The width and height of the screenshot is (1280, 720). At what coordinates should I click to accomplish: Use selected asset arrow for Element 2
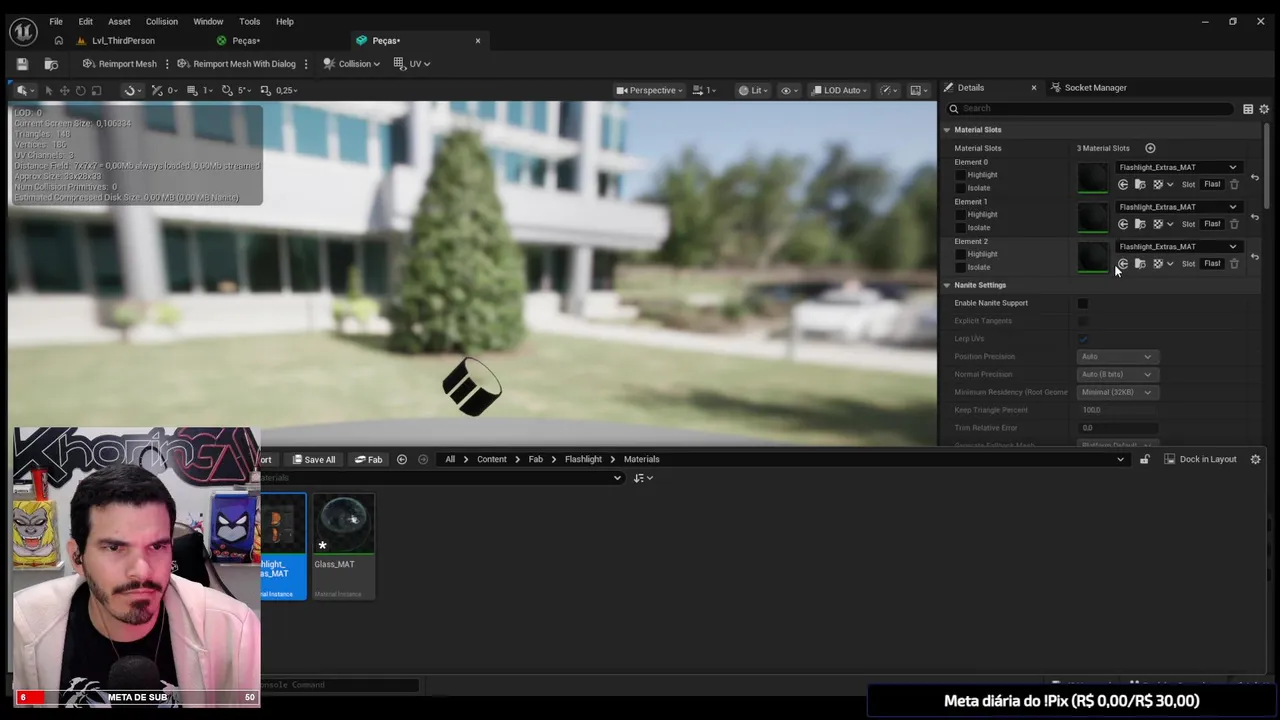[1123, 264]
